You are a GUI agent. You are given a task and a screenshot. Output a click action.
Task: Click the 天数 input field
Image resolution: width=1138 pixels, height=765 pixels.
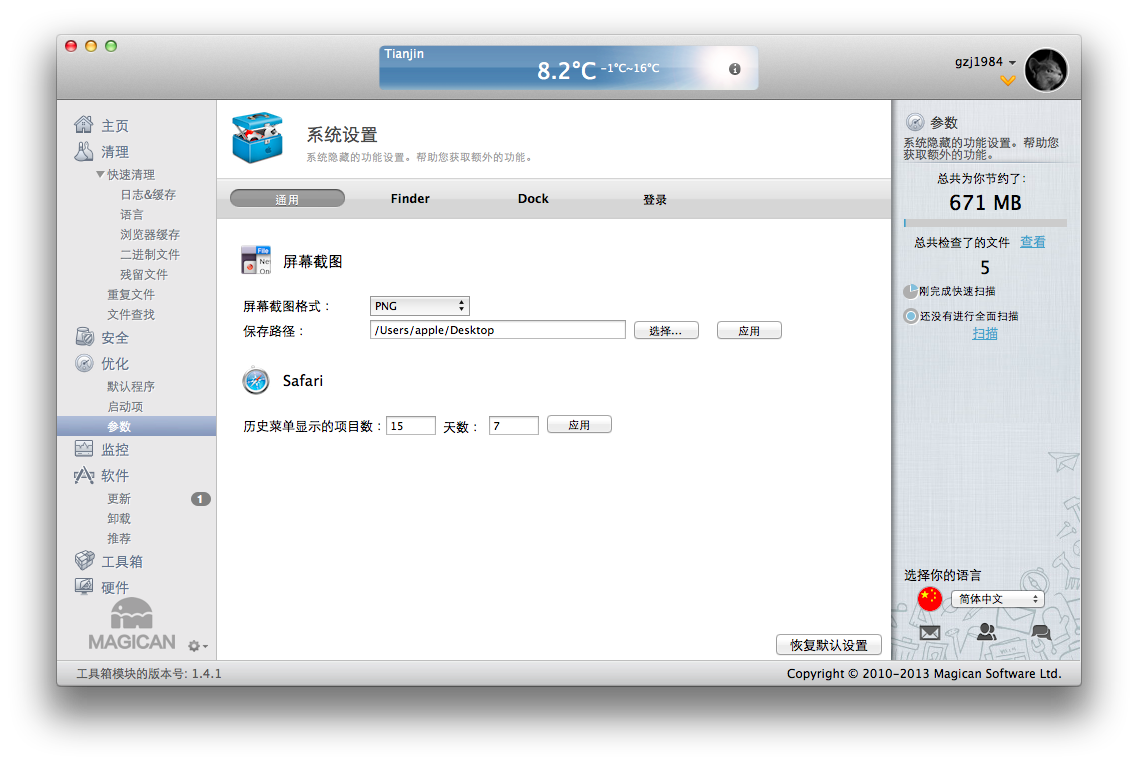(514, 425)
